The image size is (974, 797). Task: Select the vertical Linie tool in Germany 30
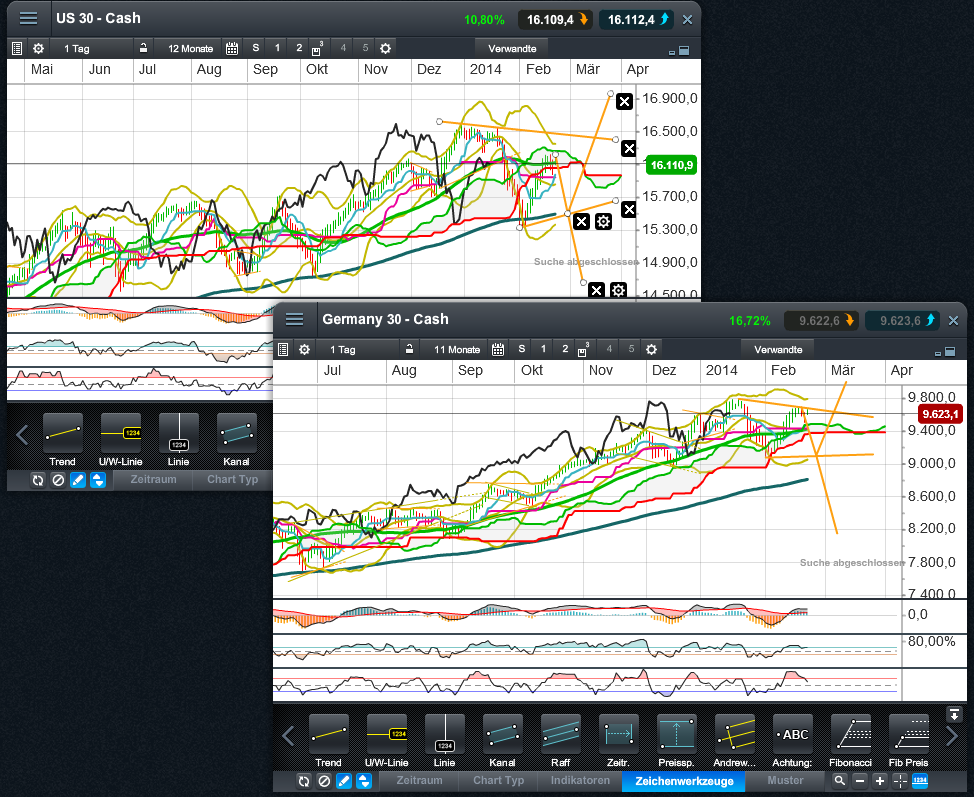coord(445,742)
